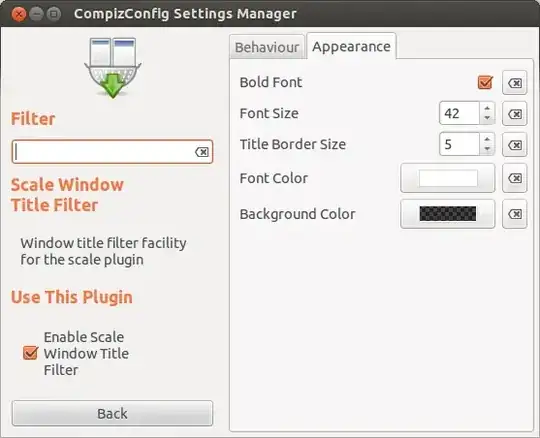The height and width of the screenshot is (438, 540).
Task: Reset Bold Font to default icon
Action: tap(515, 83)
